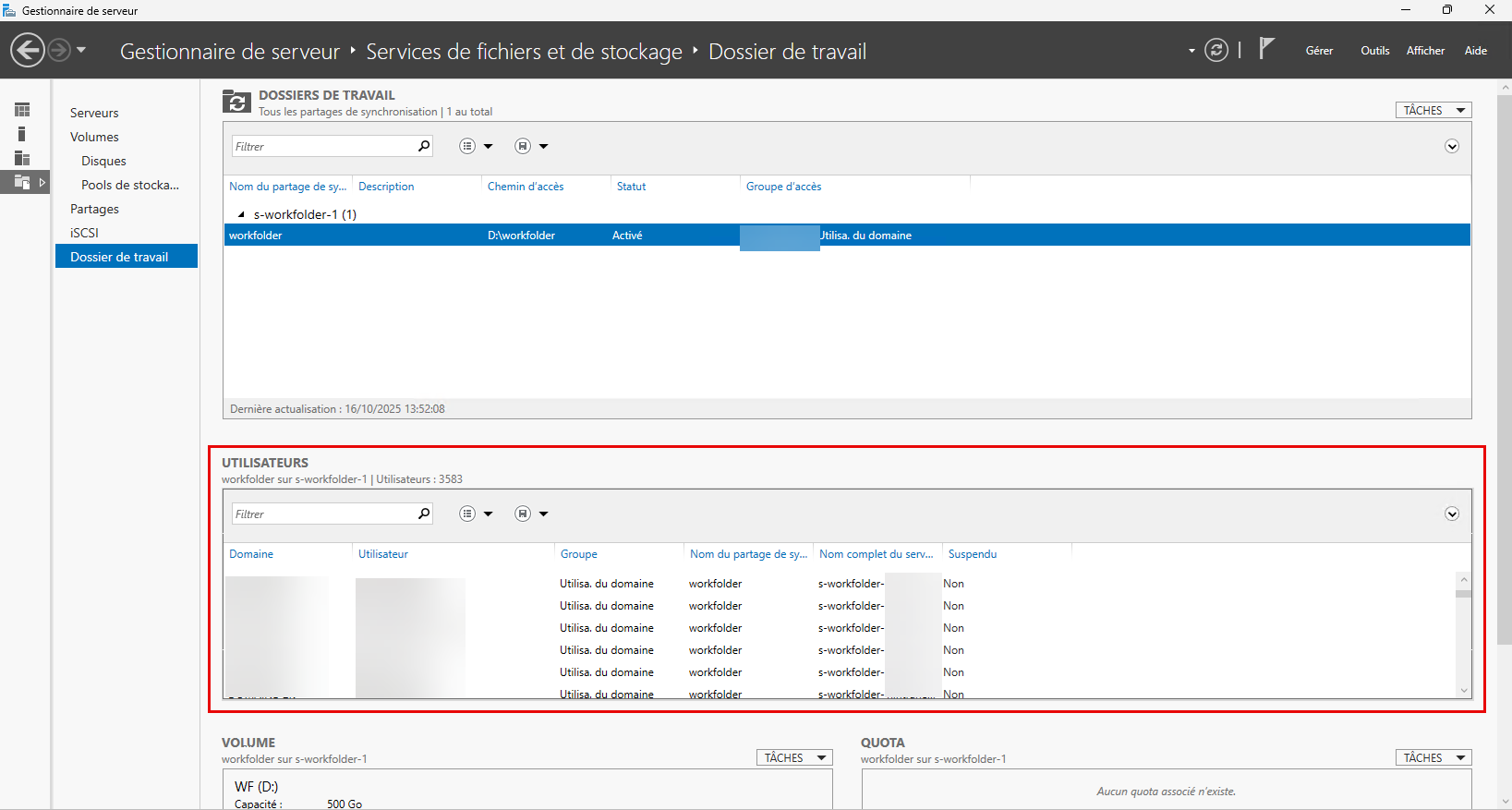
Task: Collapse the s-workfolder-1 group
Action: pyautogui.click(x=241, y=214)
